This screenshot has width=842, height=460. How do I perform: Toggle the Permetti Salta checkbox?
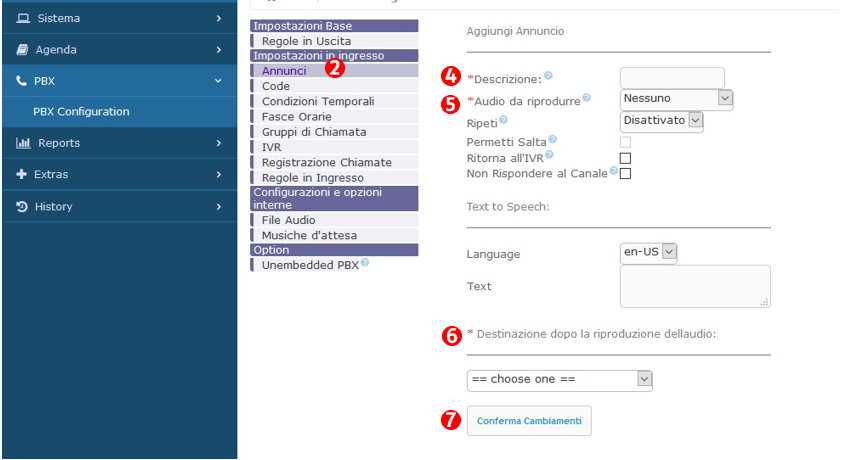coord(625,143)
